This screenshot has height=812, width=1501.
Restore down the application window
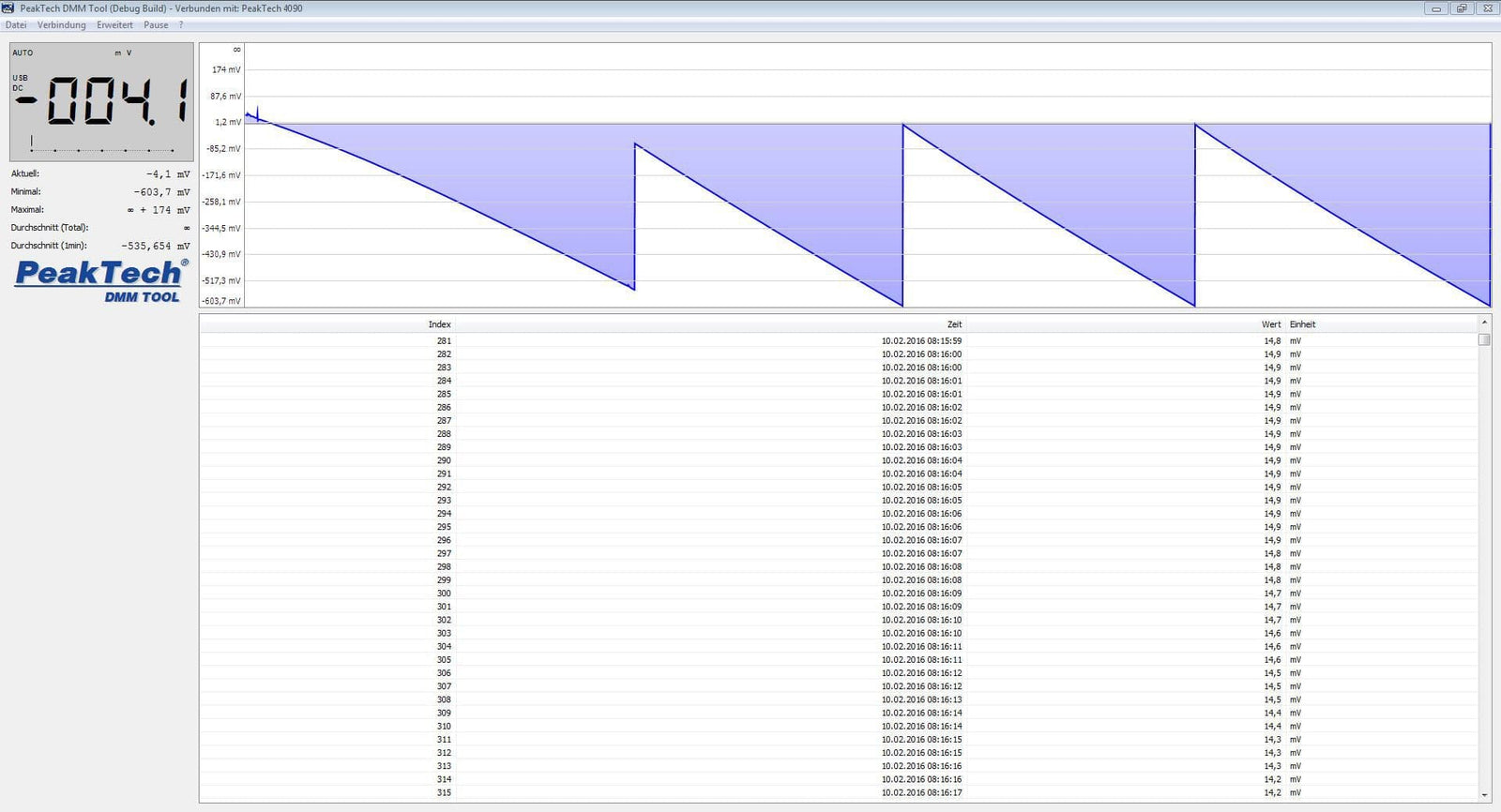point(1461,8)
